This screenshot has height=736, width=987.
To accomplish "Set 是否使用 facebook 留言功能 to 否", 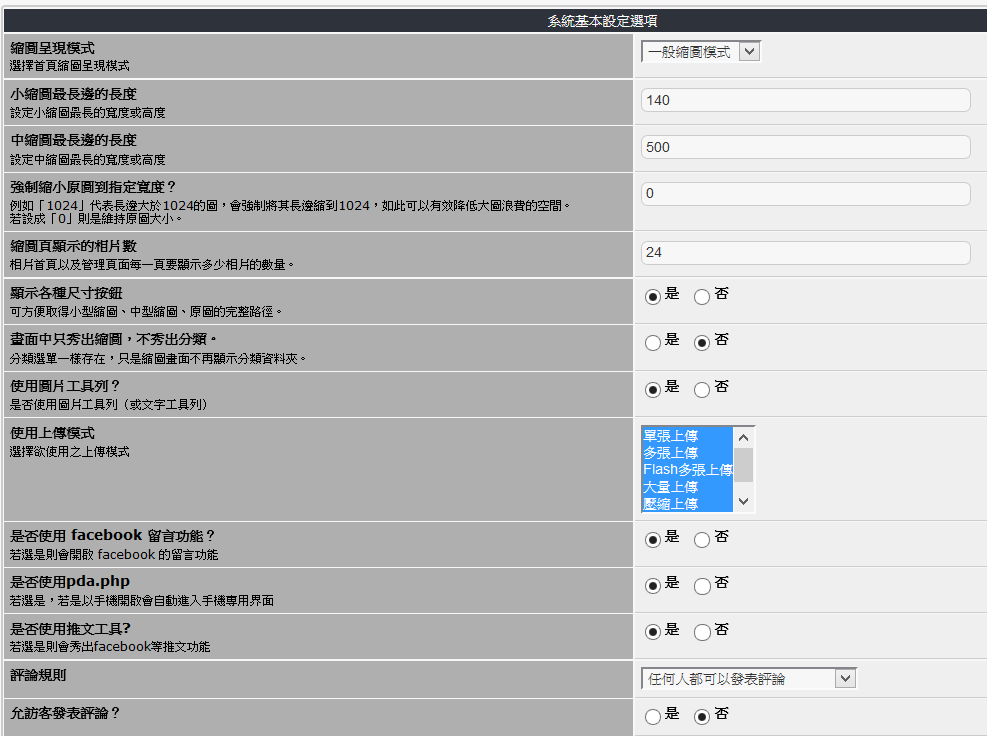I will point(702,539).
